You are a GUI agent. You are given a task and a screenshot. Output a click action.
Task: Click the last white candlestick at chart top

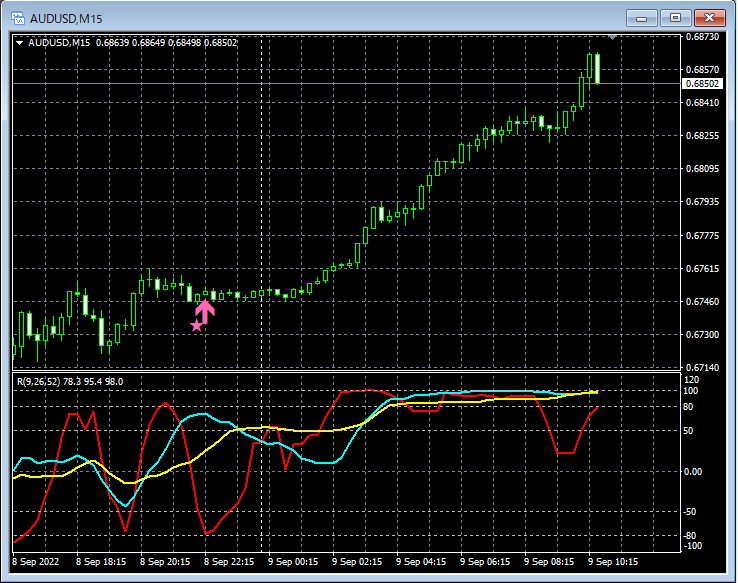click(x=597, y=69)
